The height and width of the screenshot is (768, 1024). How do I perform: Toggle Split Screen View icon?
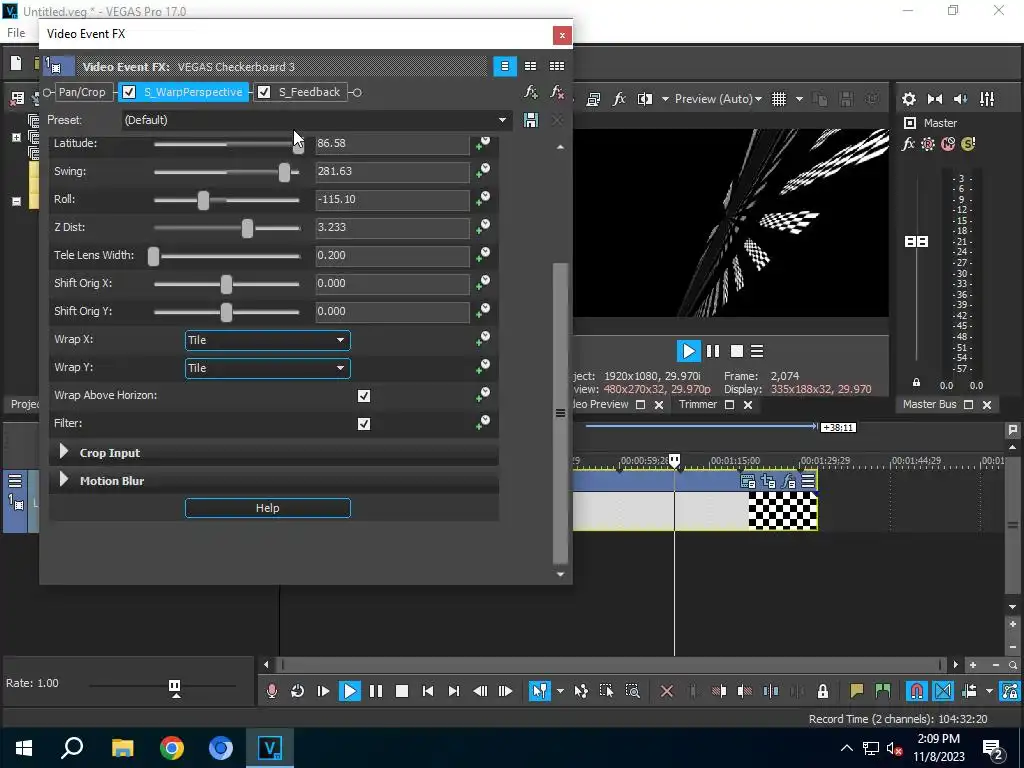(645, 99)
